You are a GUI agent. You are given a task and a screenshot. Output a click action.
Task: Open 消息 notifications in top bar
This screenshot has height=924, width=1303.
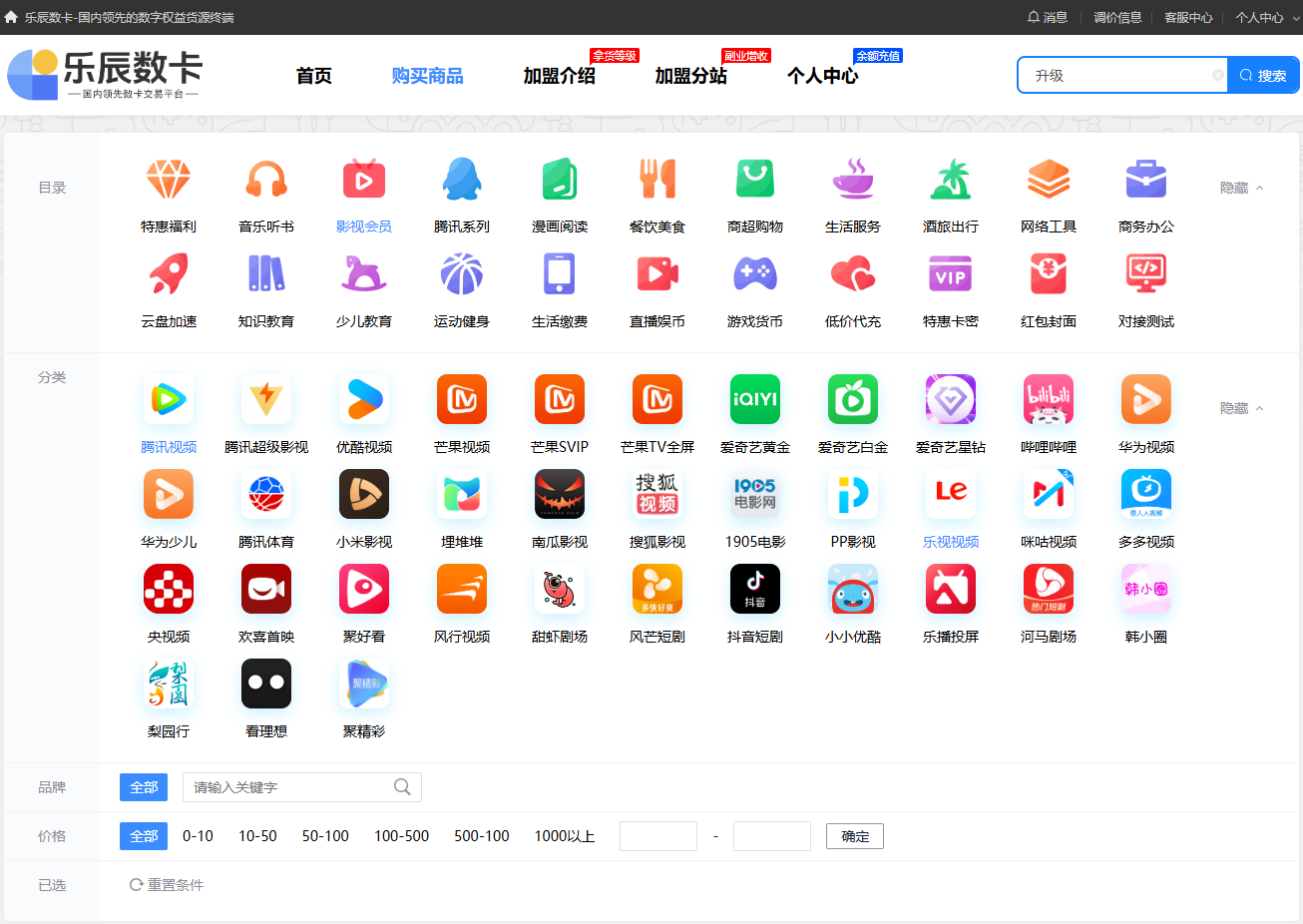(1048, 17)
